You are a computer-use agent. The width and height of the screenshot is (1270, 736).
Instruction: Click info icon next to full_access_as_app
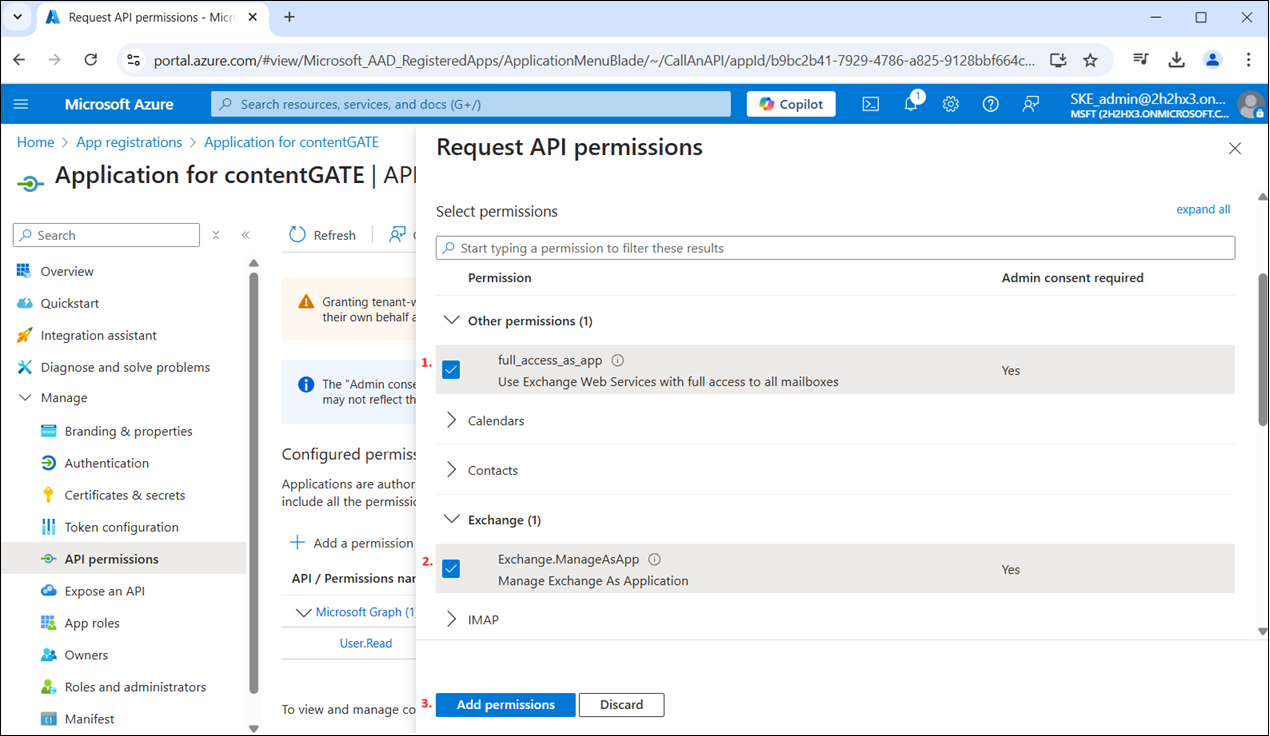[618, 360]
